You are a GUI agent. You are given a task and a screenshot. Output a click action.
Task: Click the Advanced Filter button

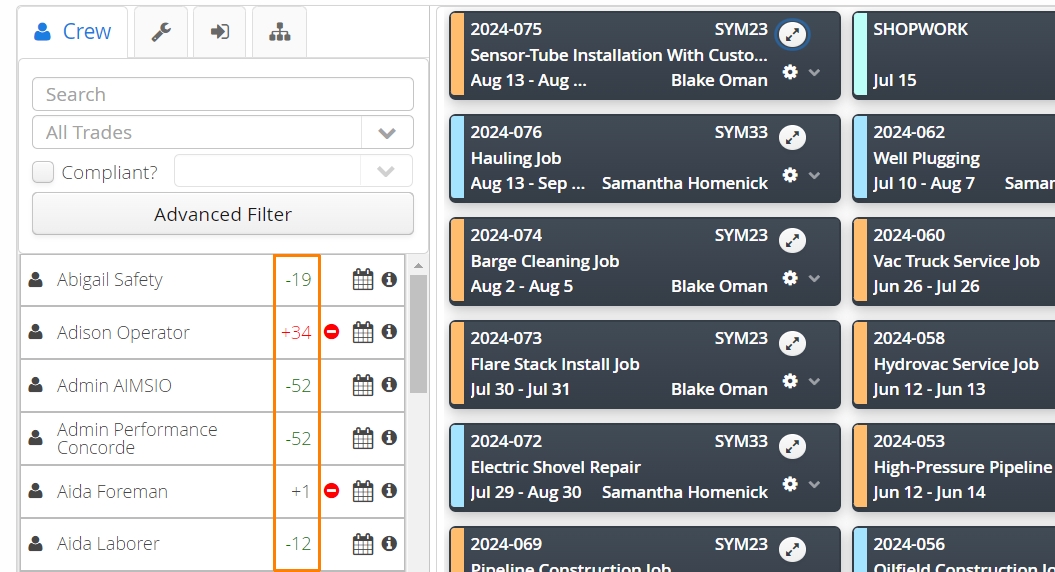pos(223,214)
